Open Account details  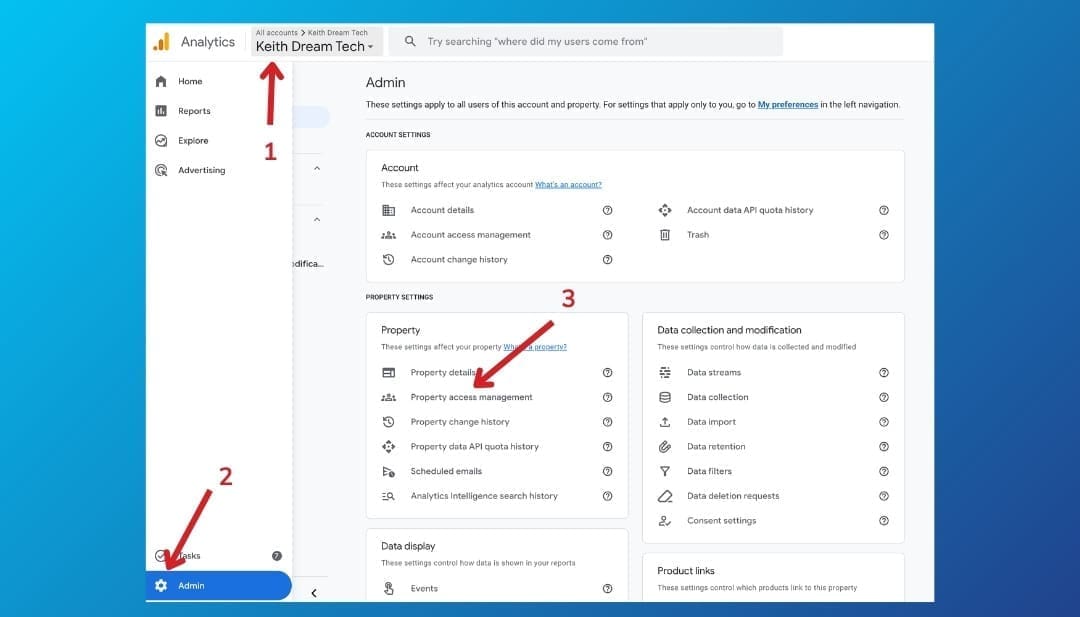[x=442, y=210]
